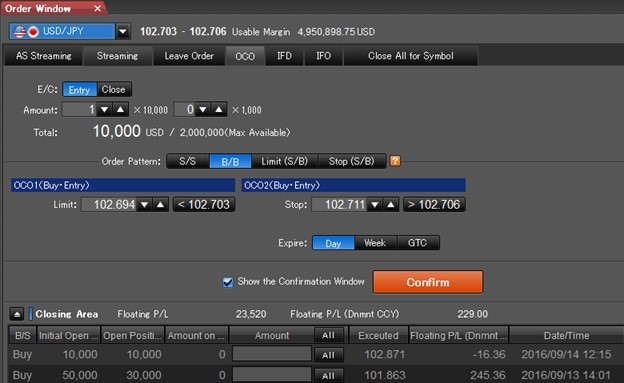
Task: Increase the x1,000 amount value
Action: (218, 109)
